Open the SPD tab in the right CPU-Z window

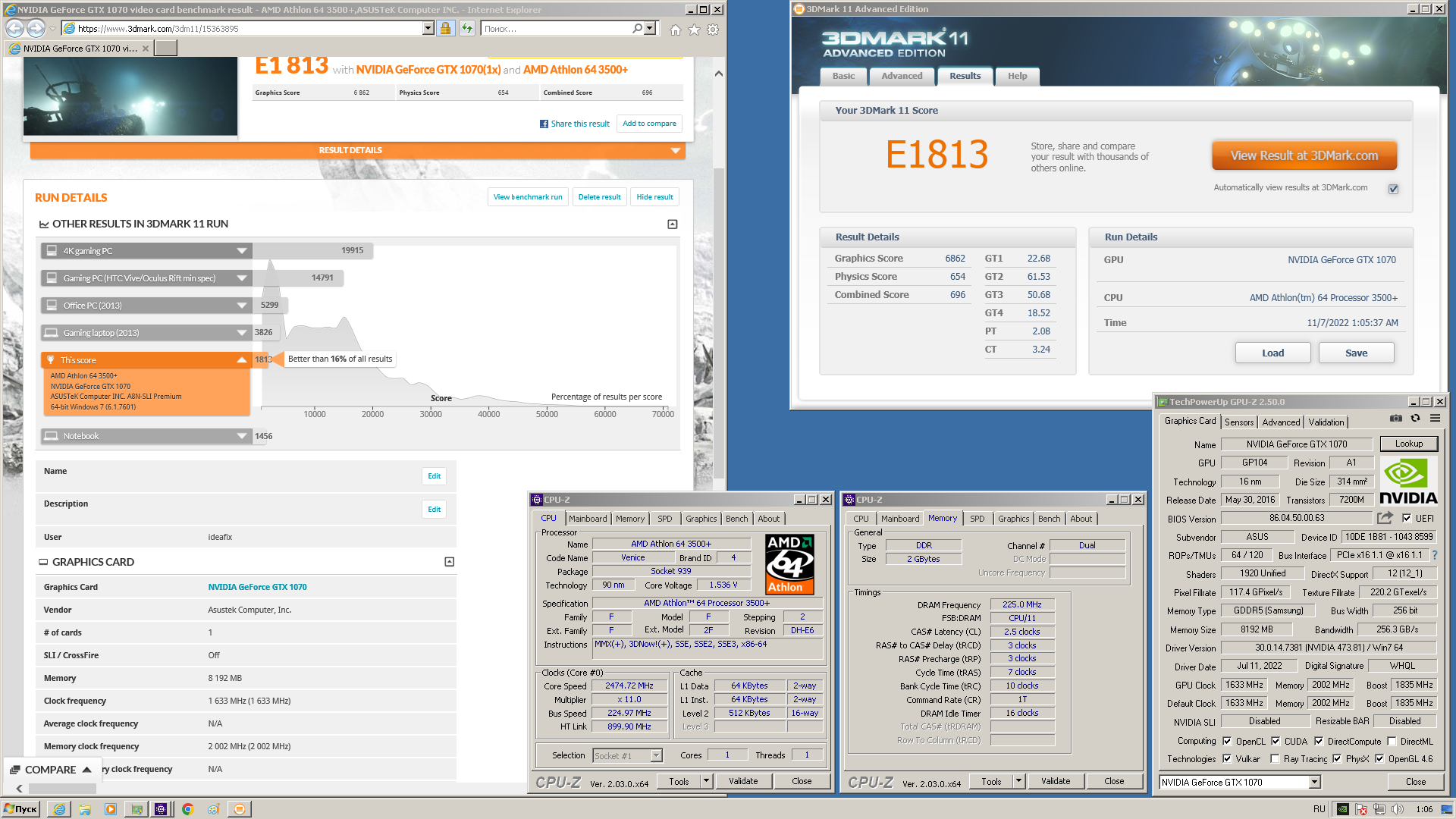pyautogui.click(x=977, y=519)
